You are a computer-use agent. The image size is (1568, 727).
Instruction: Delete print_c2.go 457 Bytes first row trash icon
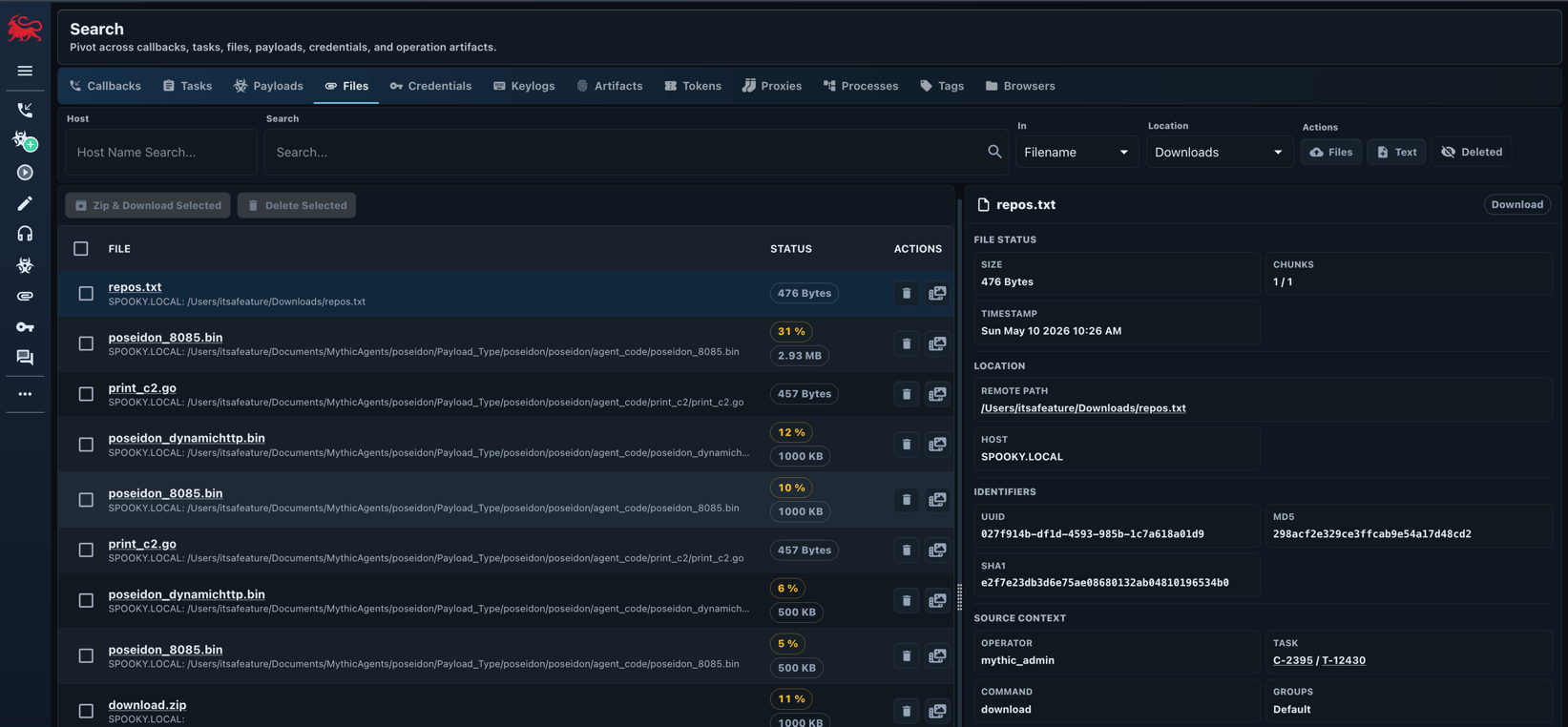[x=907, y=393]
